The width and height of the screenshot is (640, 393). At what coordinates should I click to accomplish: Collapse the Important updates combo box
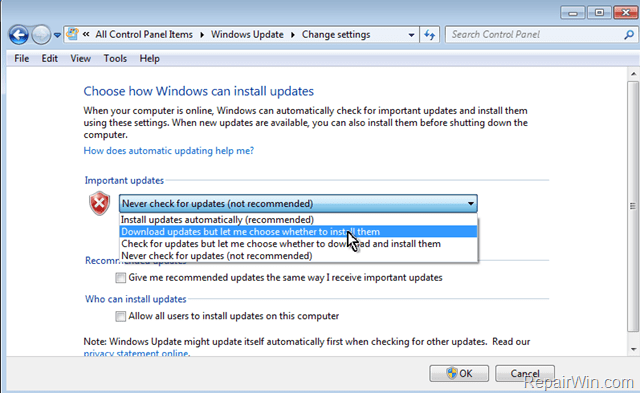[298, 203]
